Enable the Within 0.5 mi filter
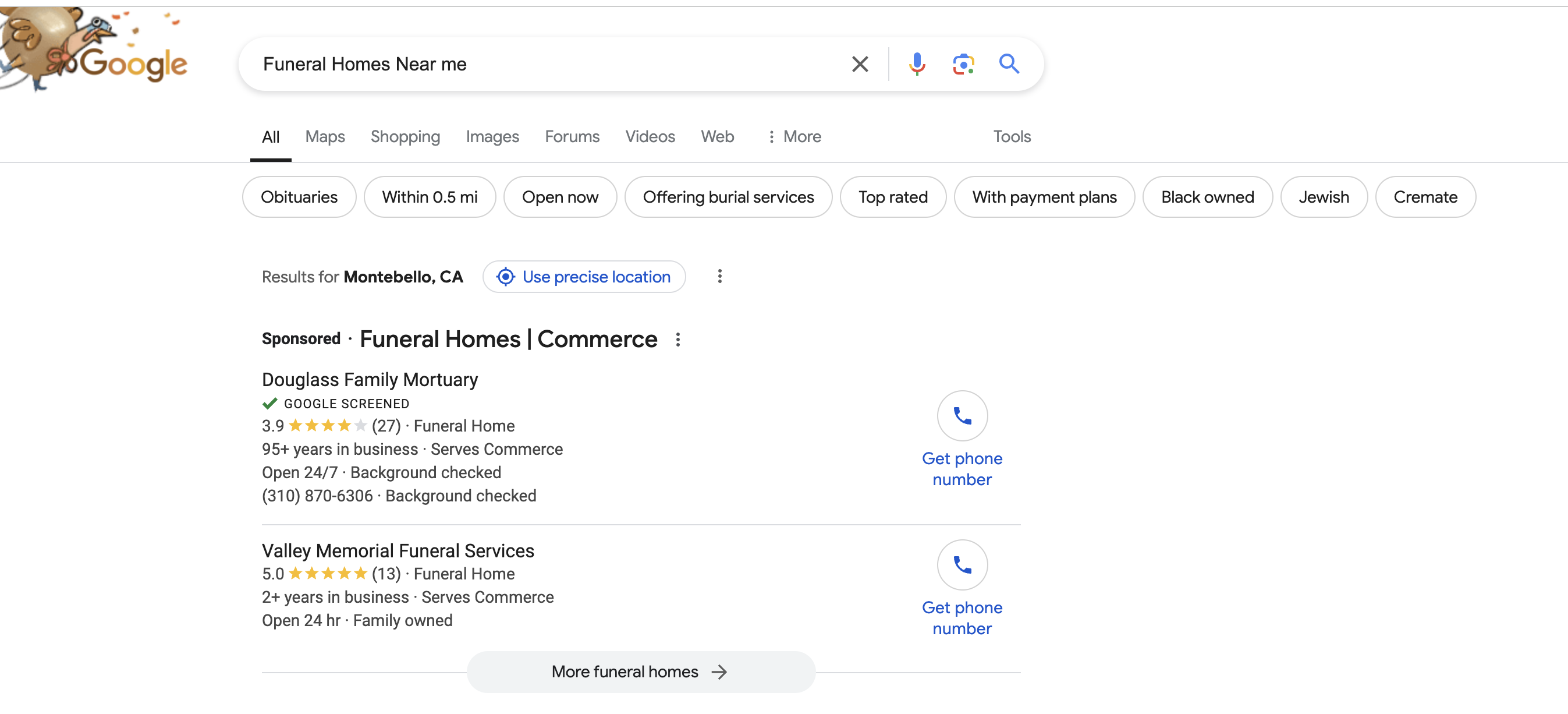The width and height of the screenshot is (1568, 714). [x=429, y=197]
